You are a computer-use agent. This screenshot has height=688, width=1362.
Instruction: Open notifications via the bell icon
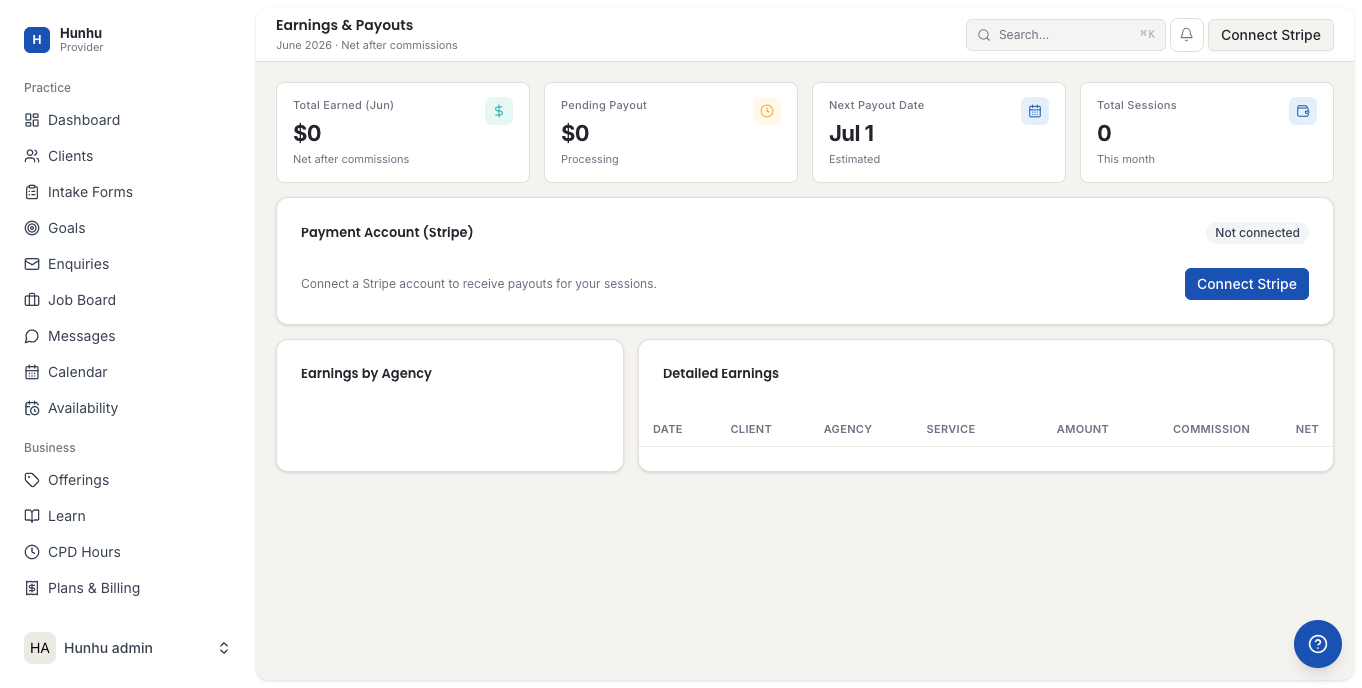coord(1186,35)
